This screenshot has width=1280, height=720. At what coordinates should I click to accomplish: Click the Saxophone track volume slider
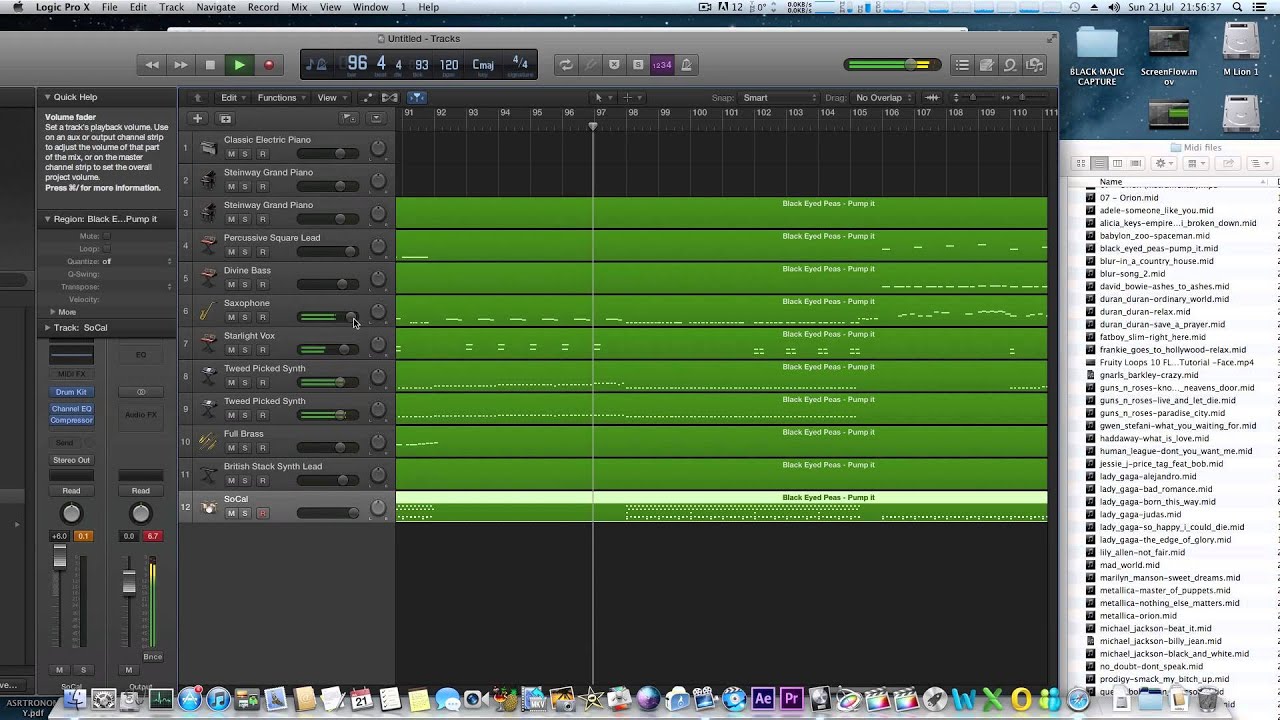tap(328, 317)
